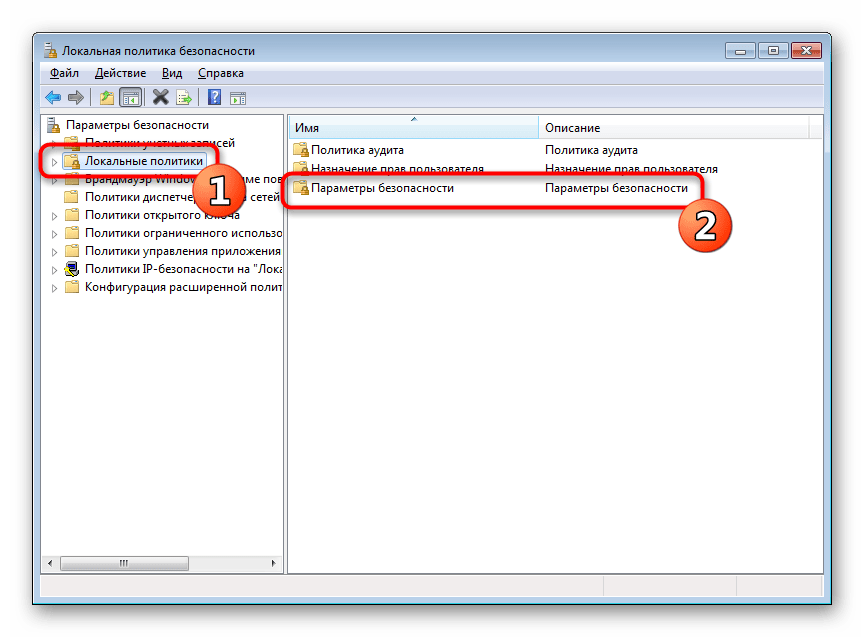The image size is (864, 637).
Task: Open the Вид menu
Action: (x=172, y=73)
